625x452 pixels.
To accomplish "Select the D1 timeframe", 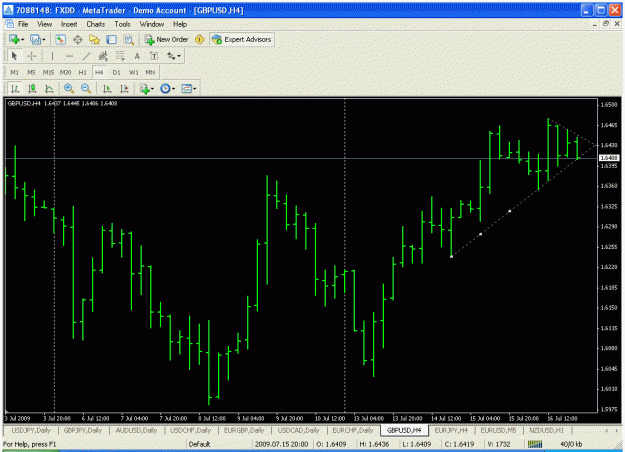I will pos(116,72).
